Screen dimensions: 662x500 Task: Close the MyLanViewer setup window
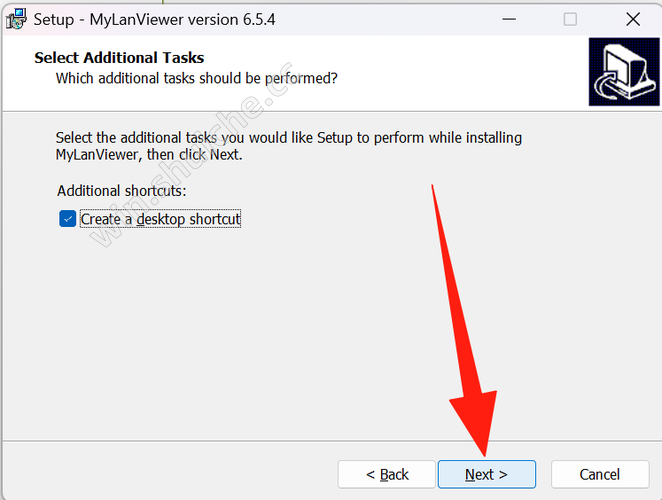click(x=633, y=19)
